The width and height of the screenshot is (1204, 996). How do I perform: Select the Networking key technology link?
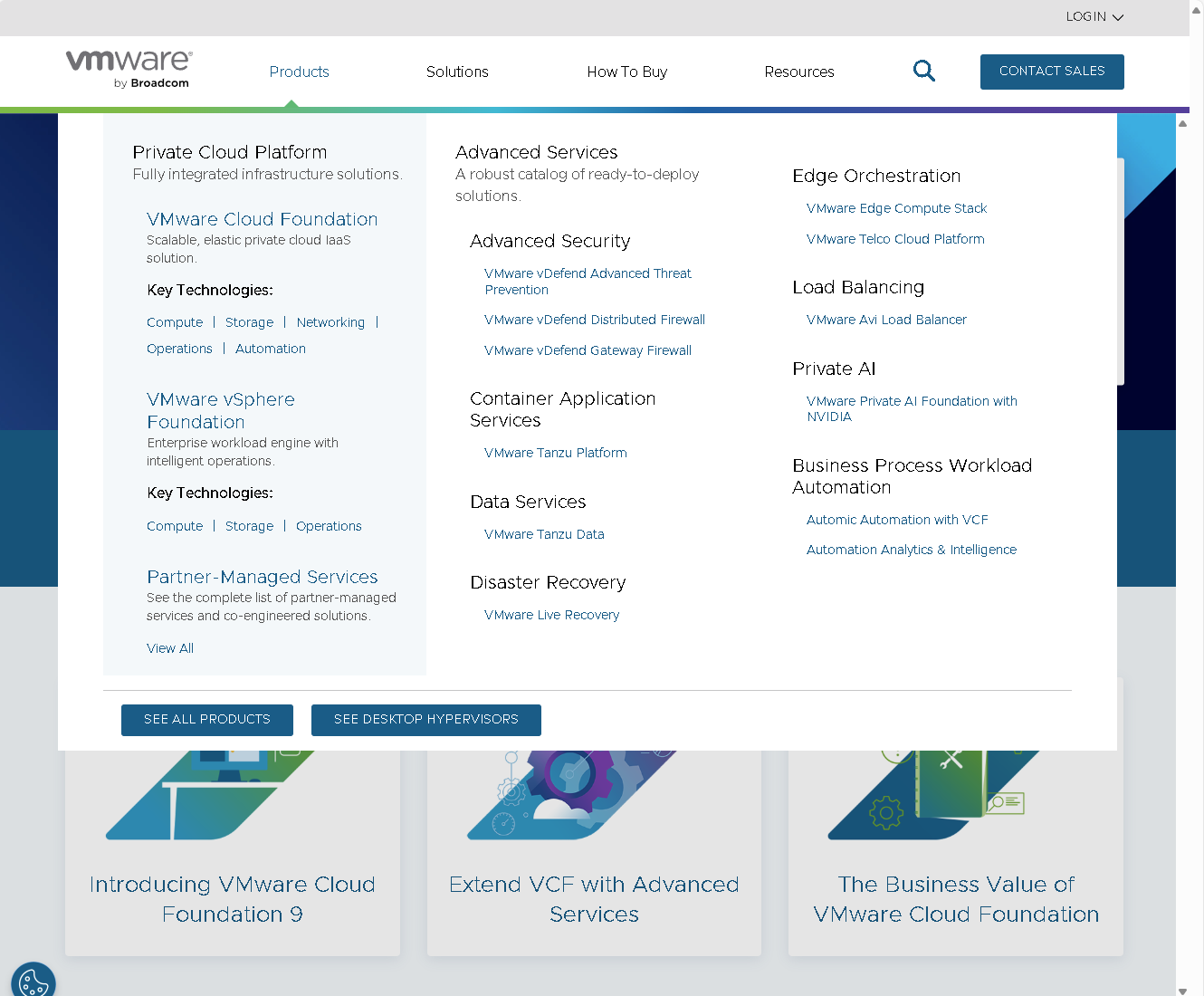(x=330, y=322)
